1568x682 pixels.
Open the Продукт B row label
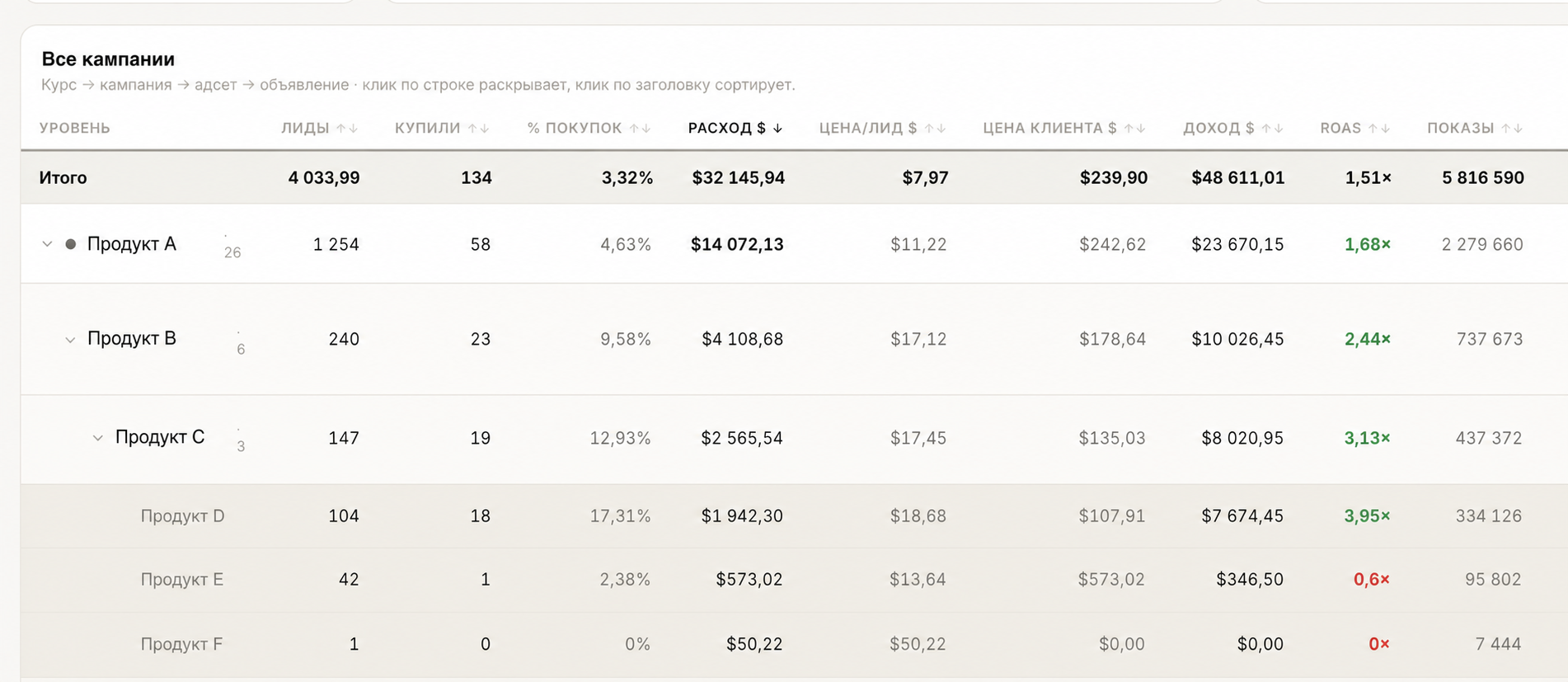[132, 339]
